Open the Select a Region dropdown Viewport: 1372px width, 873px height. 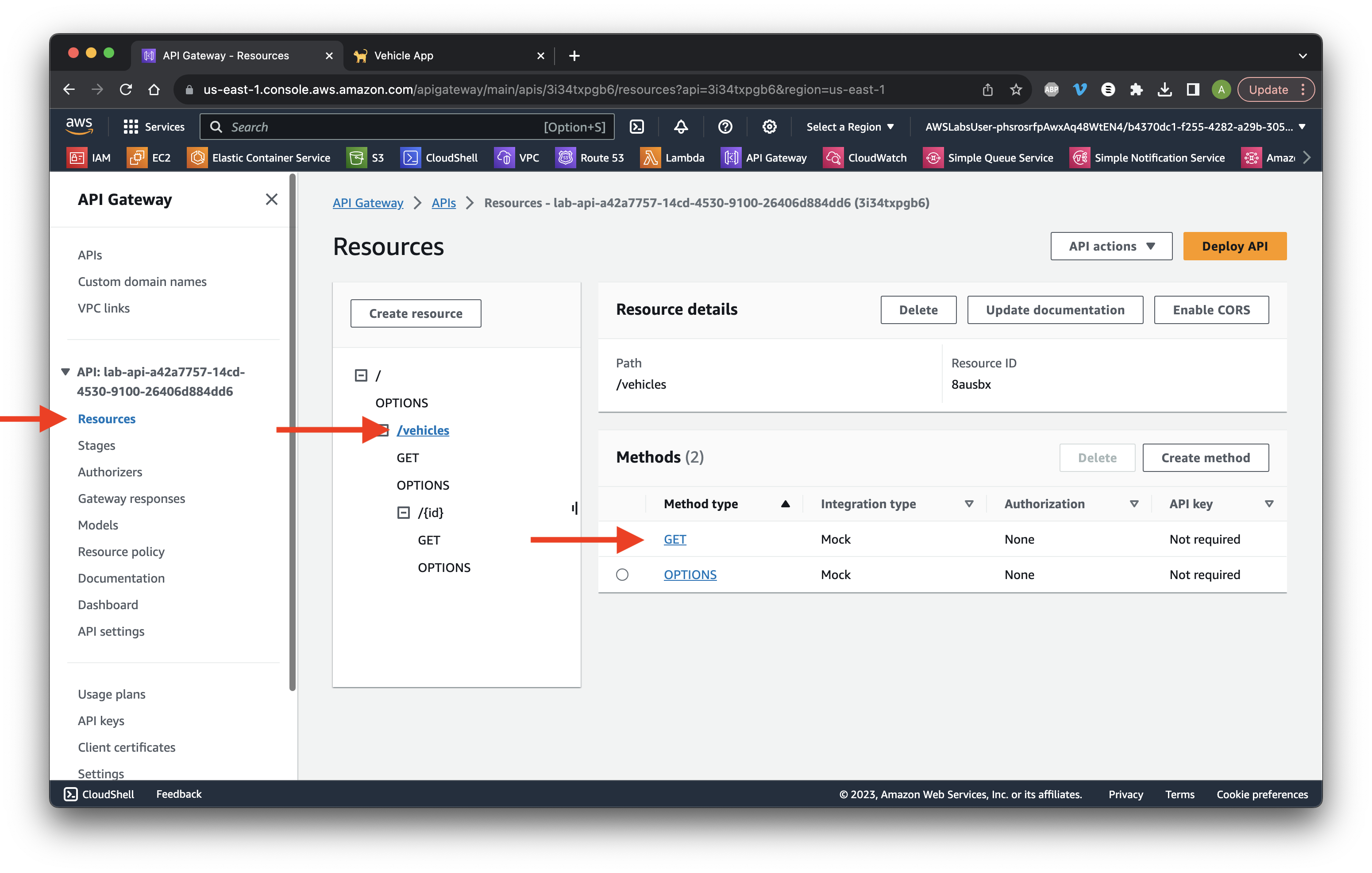(849, 127)
